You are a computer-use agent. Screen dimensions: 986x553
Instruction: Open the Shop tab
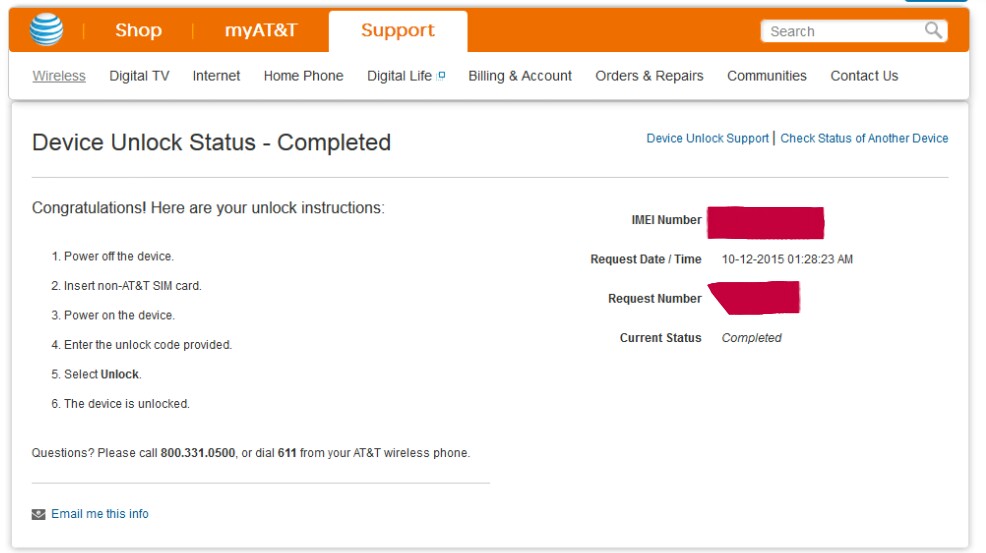coord(138,31)
